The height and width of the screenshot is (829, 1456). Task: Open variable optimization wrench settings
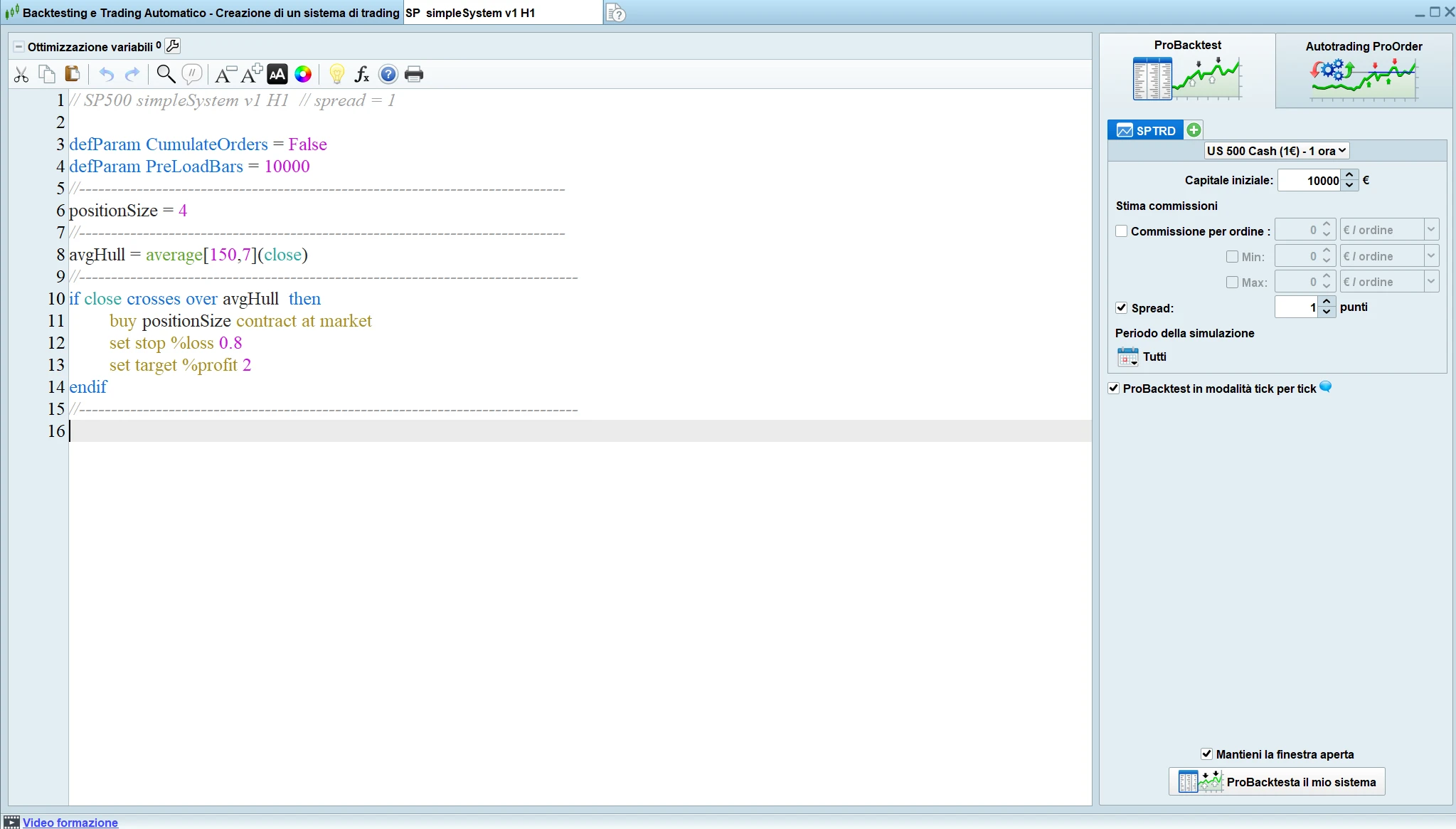[173, 46]
